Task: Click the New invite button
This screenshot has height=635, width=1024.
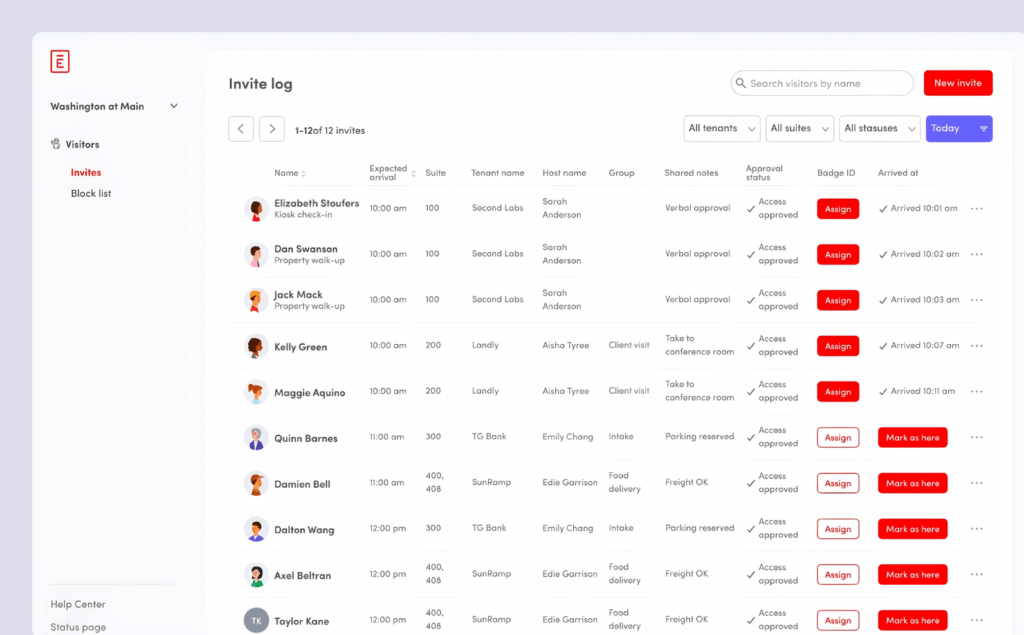Action: (957, 83)
